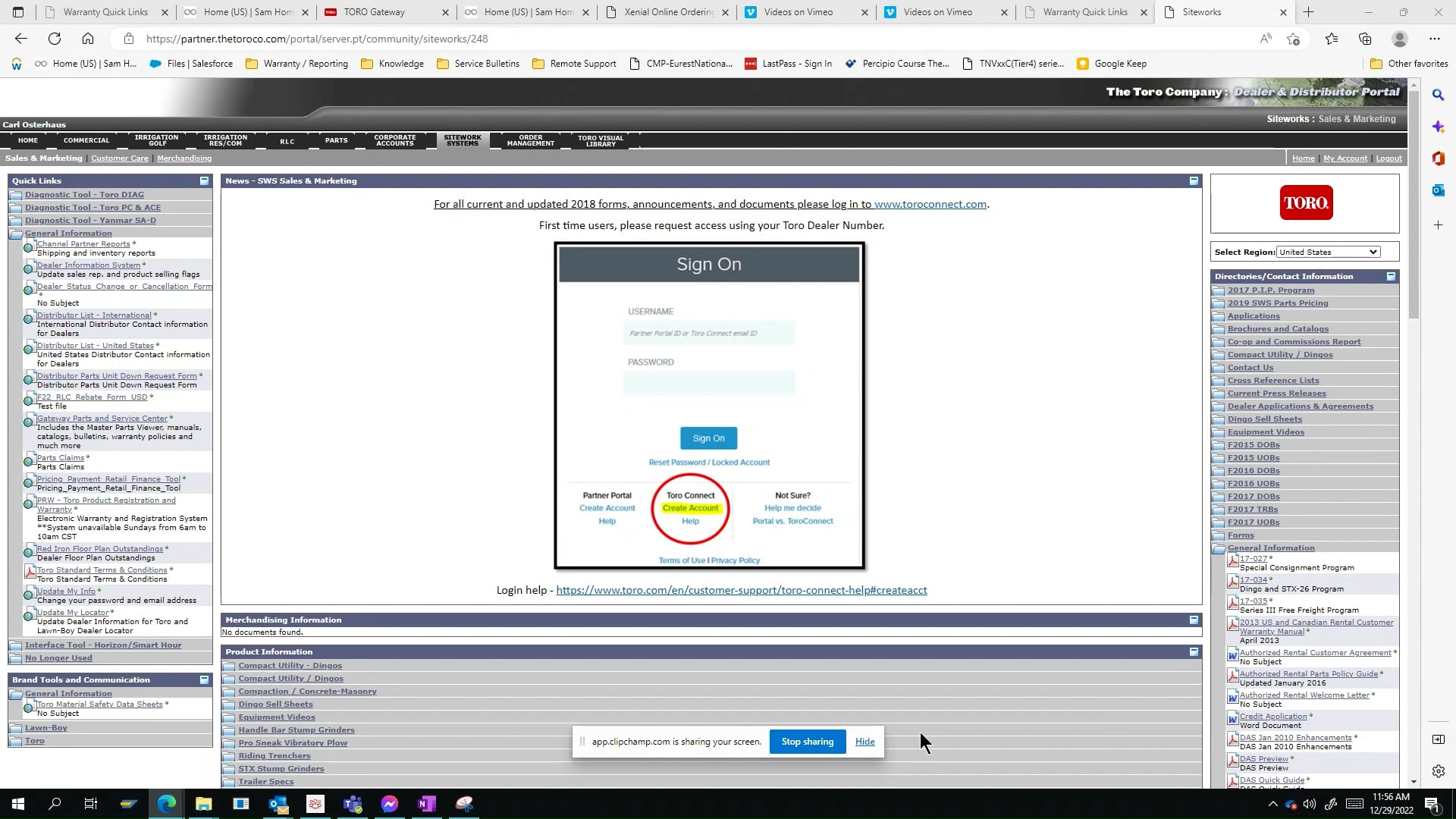Expand No Longer Used folder
Screen dimensions: 1456x819
pos(58,657)
